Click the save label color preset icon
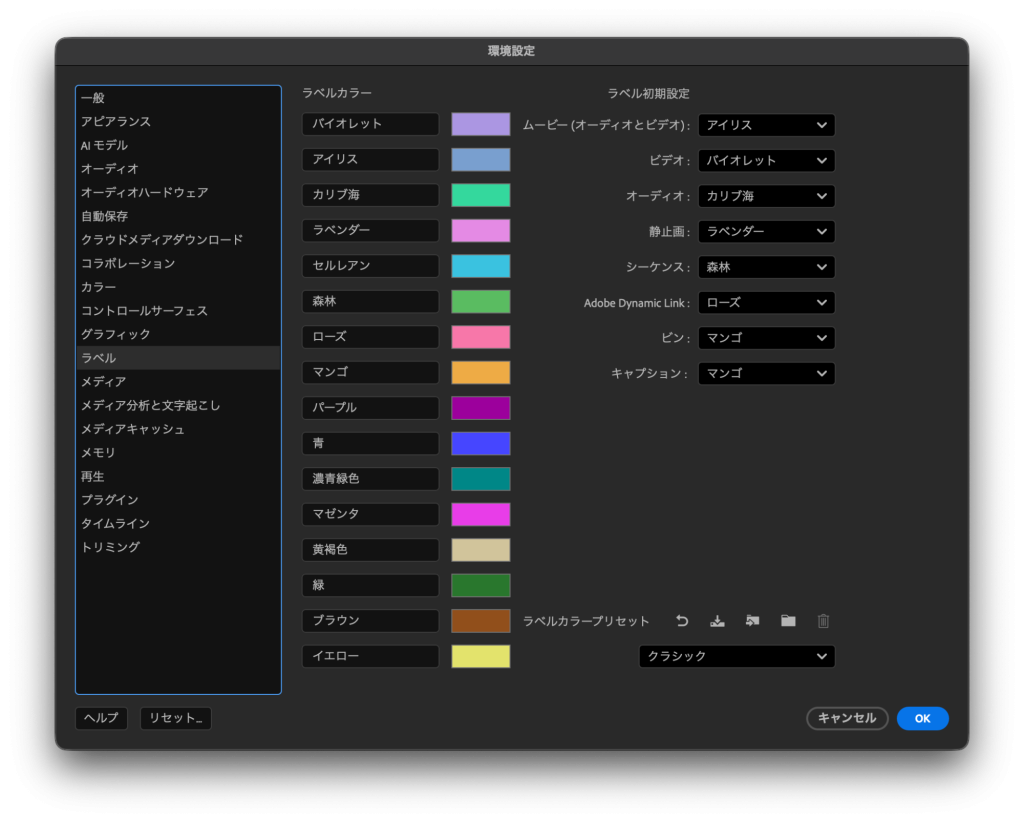Screen dimensions: 1024x823 [x=717, y=621]
